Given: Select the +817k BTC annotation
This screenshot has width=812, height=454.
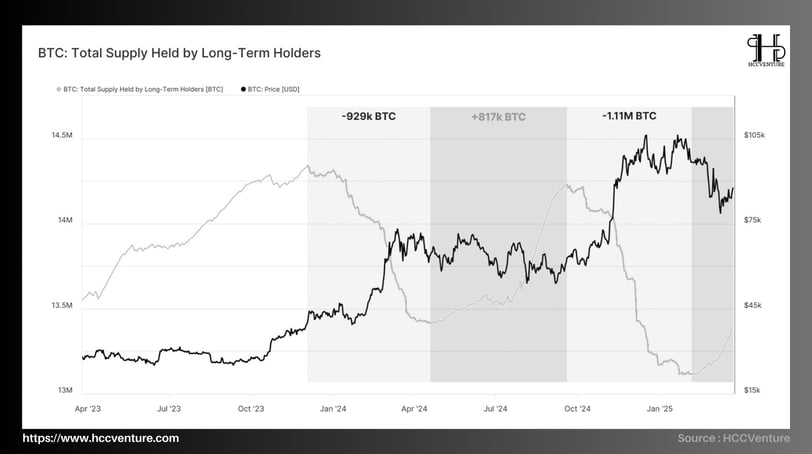Looking at the screenshot, I should coord(498,117).
